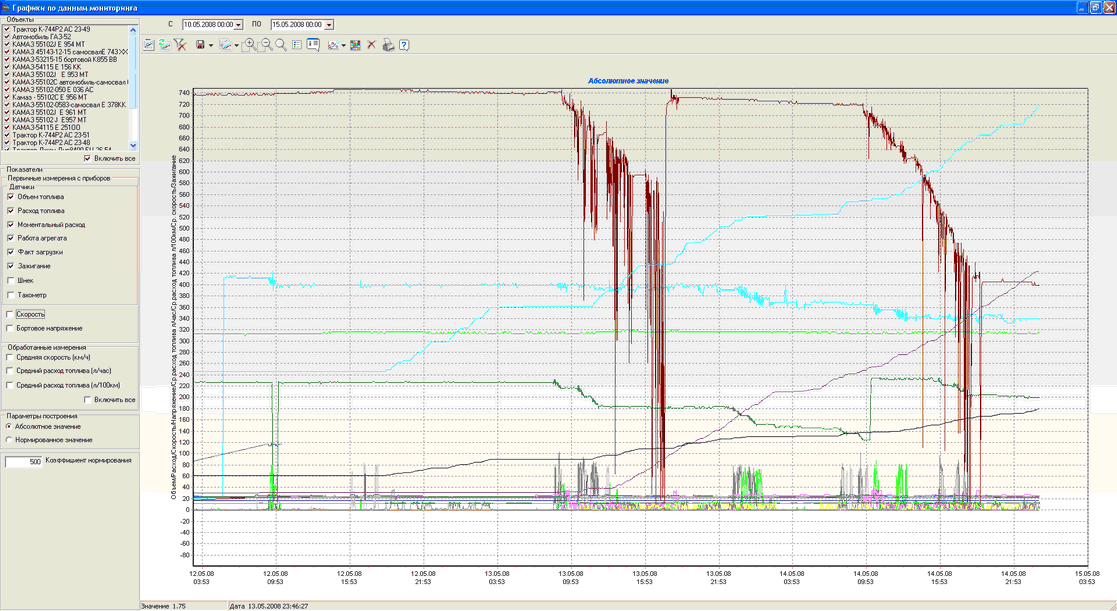1117x611 pixels.
Task: Click the clear filter funnel icon
Action: click(x=180, y=45)
